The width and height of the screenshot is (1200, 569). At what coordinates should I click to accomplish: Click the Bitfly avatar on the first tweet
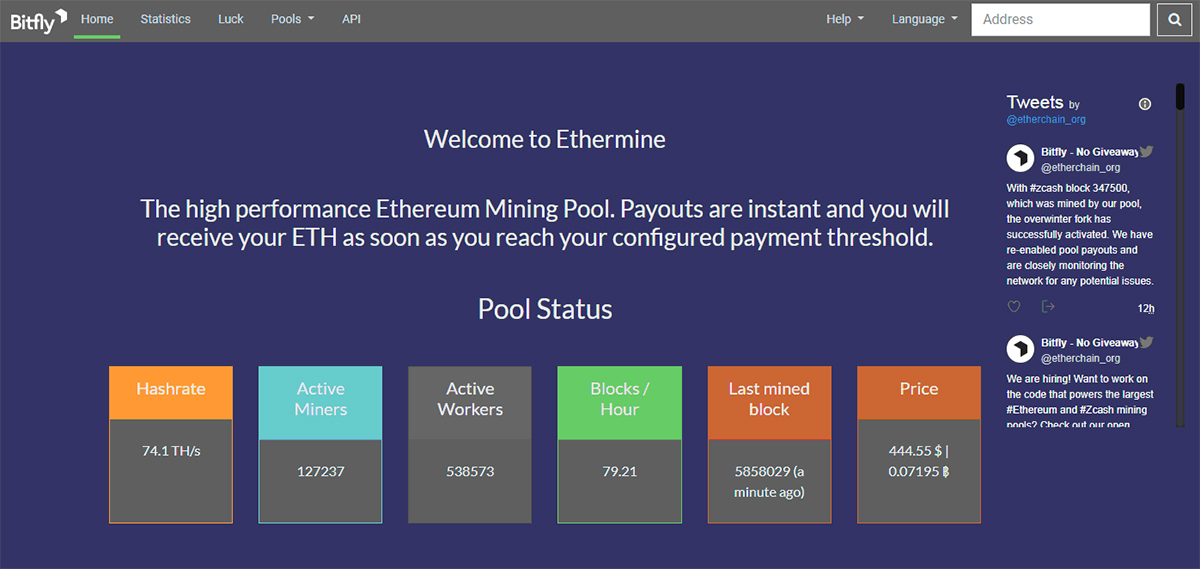click(x=1020, y=159)
